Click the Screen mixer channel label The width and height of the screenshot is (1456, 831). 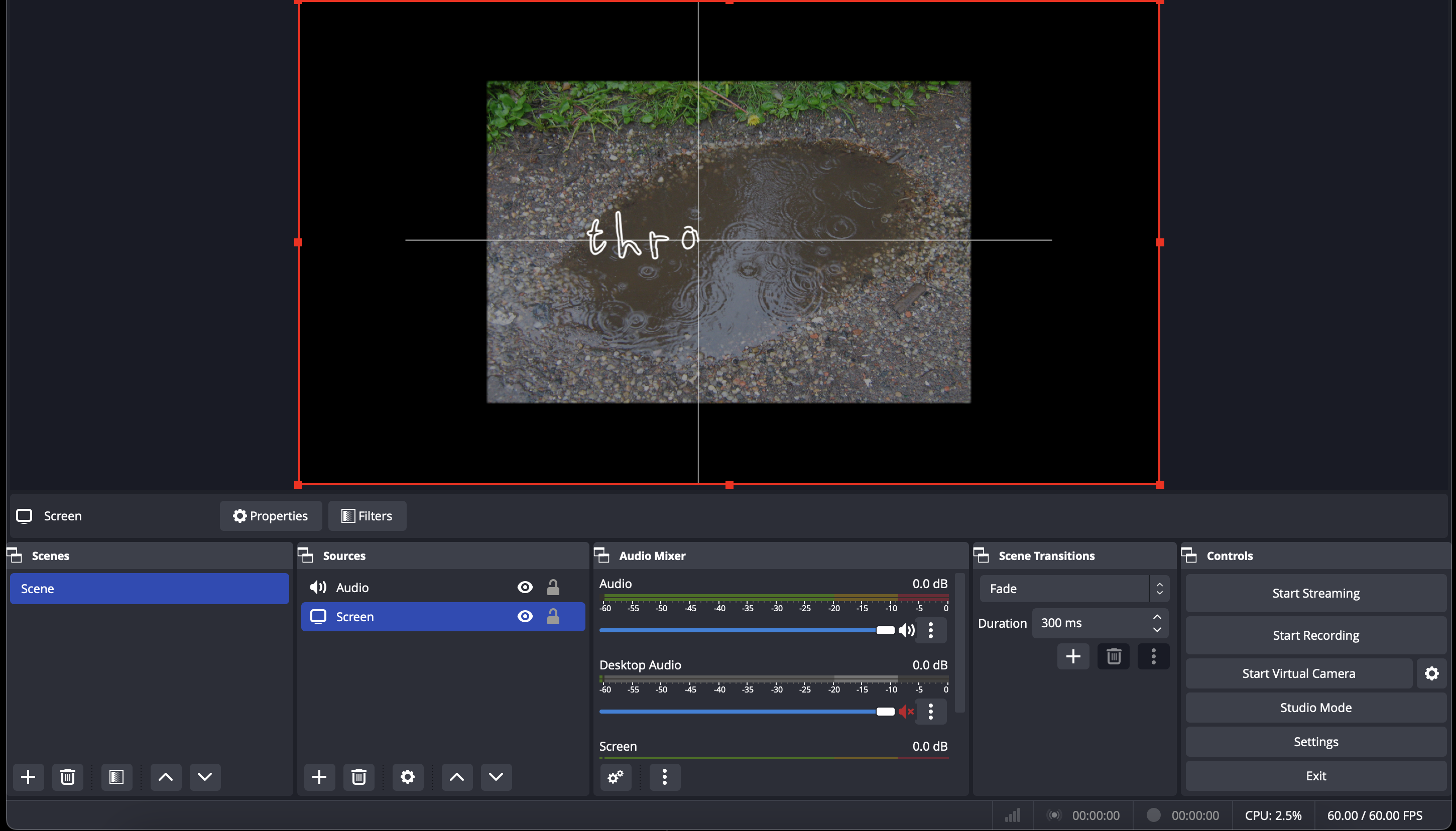pos(618,746)
